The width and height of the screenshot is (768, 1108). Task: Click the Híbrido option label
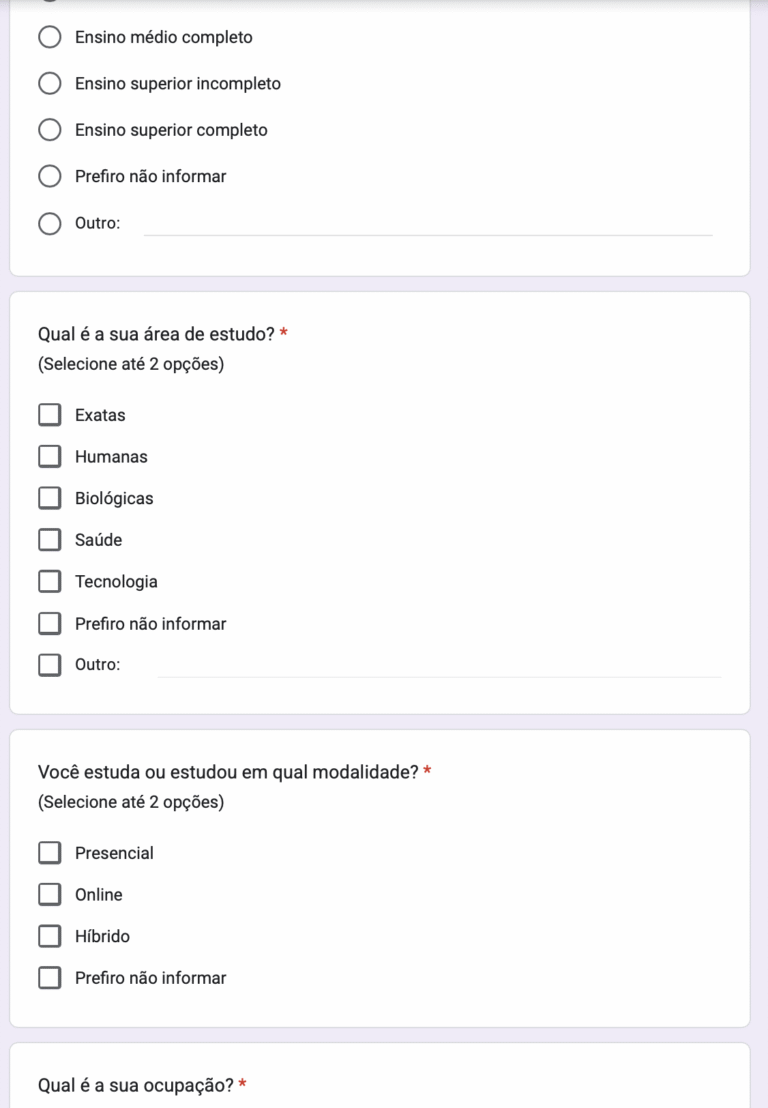click(102, 937)
